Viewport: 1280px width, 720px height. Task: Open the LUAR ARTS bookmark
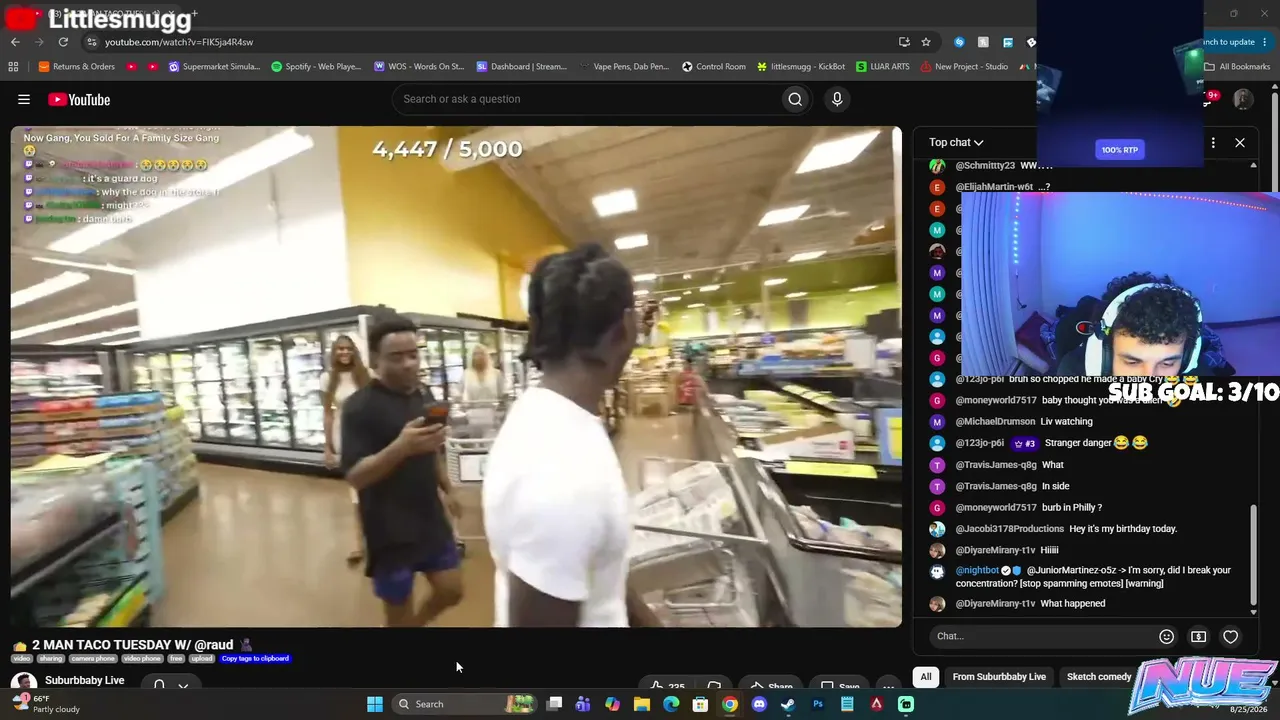(x=883, y=67)
